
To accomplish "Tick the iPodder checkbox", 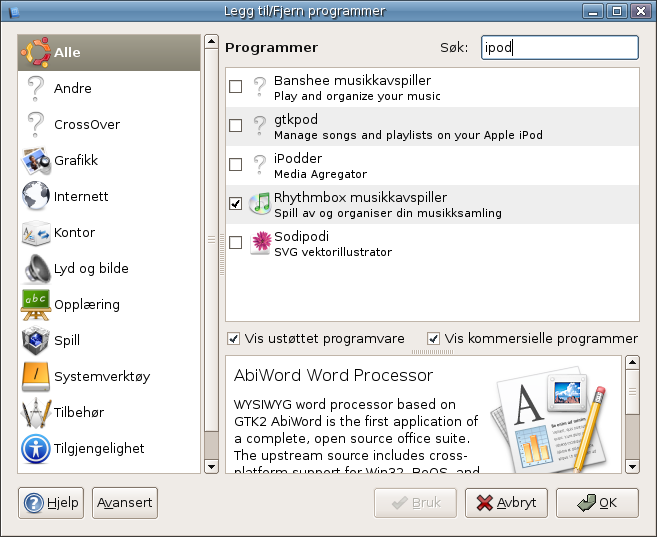I will pos(235,164).
